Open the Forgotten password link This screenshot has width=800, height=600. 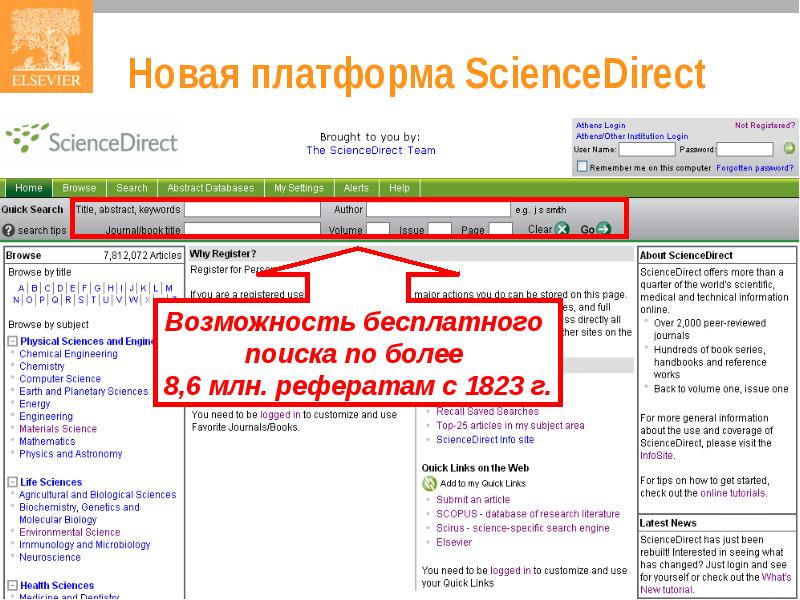[x=754, y=168]
